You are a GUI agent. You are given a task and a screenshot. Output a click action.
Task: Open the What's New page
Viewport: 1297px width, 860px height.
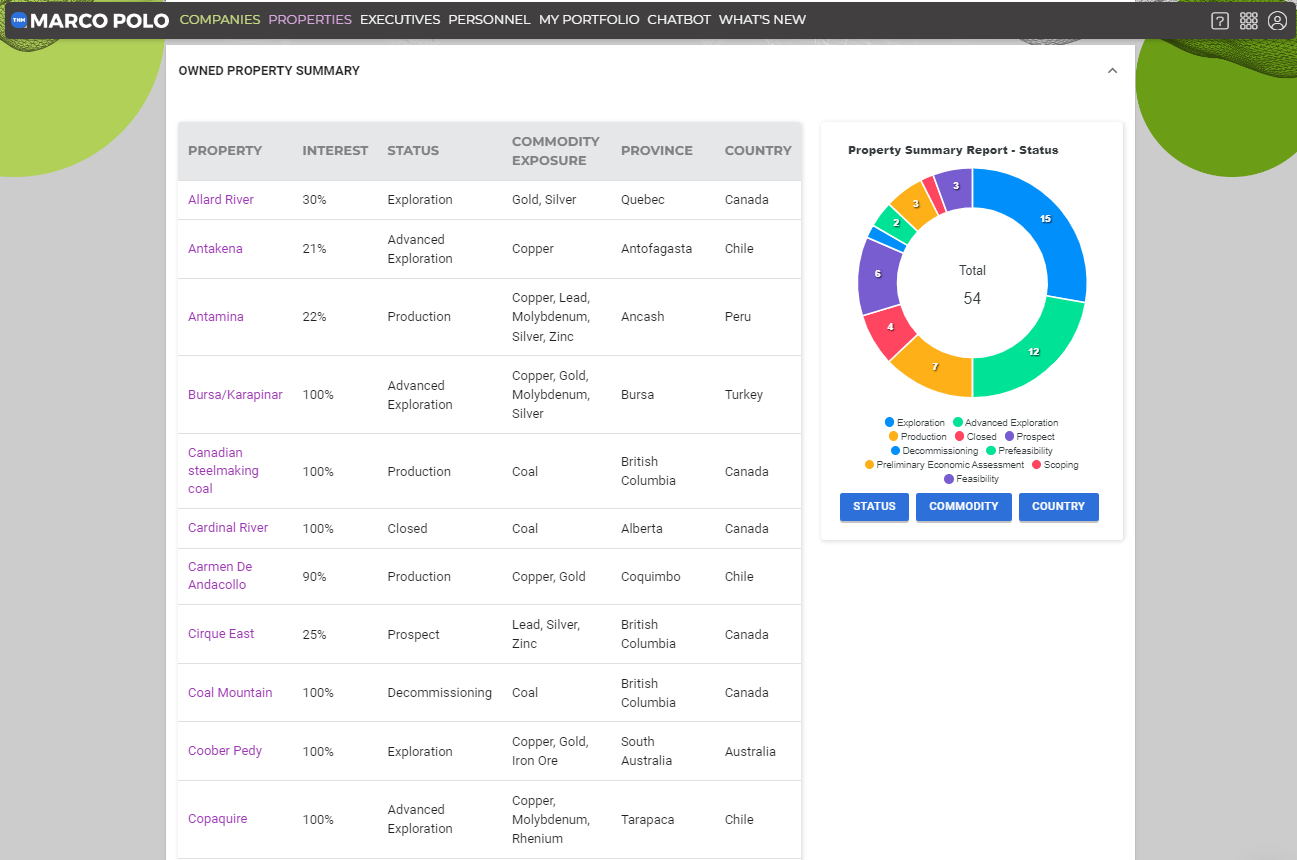pos(762,20)
